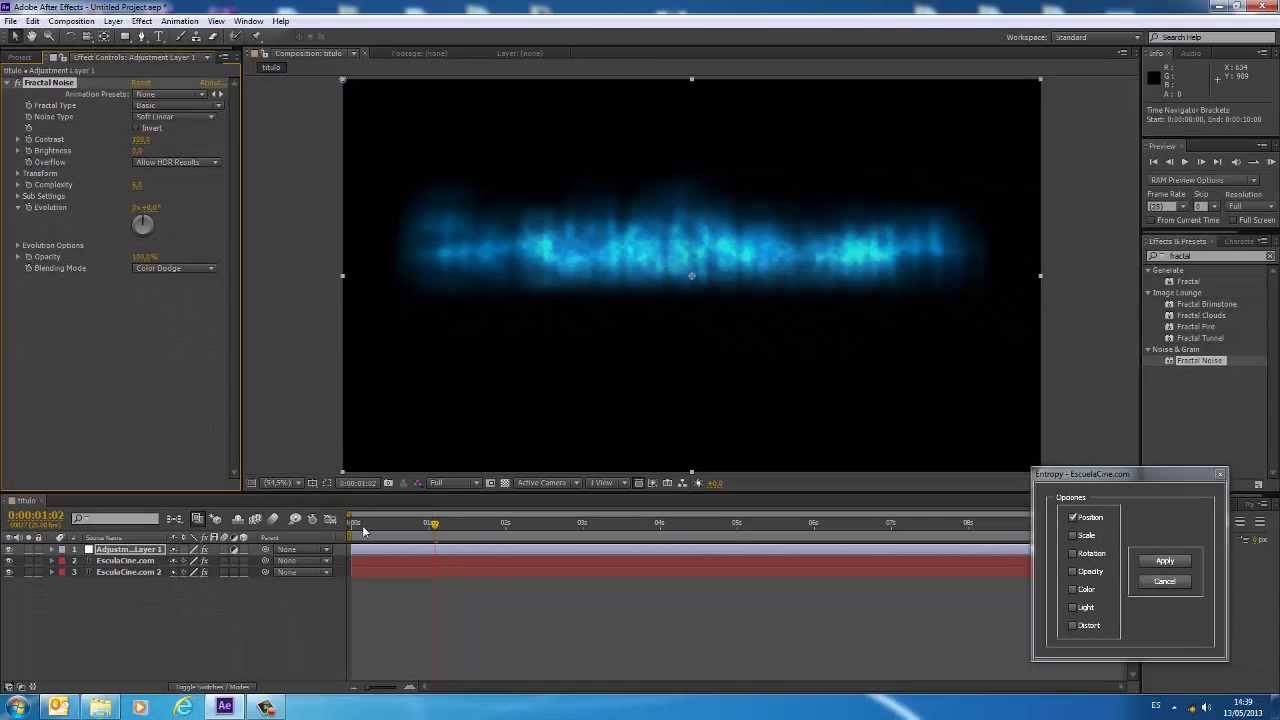1280x720 pixels.
Task: Click Cancel in the Entropy dialog
Action: (1165, 582)
